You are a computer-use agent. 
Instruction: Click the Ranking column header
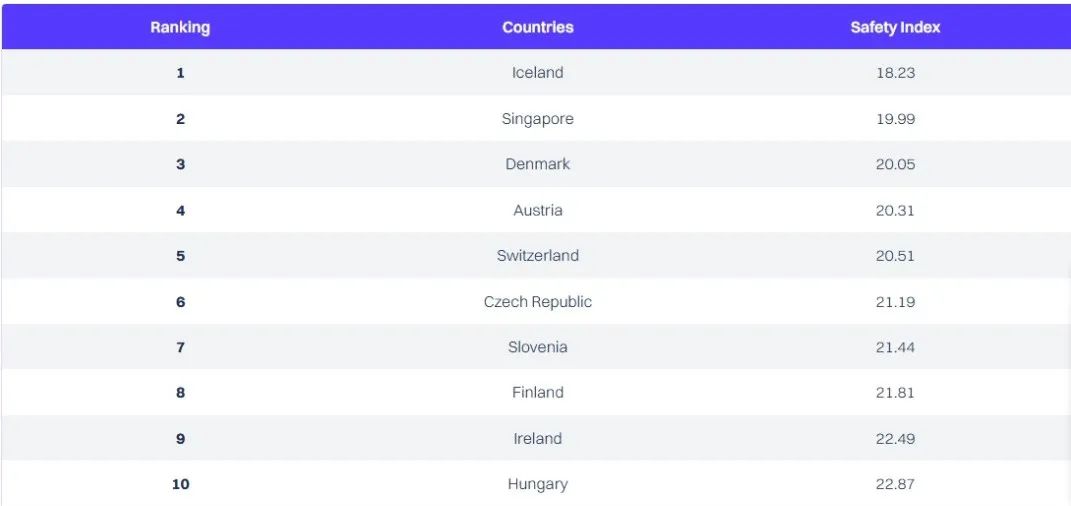tap(180, 27)
